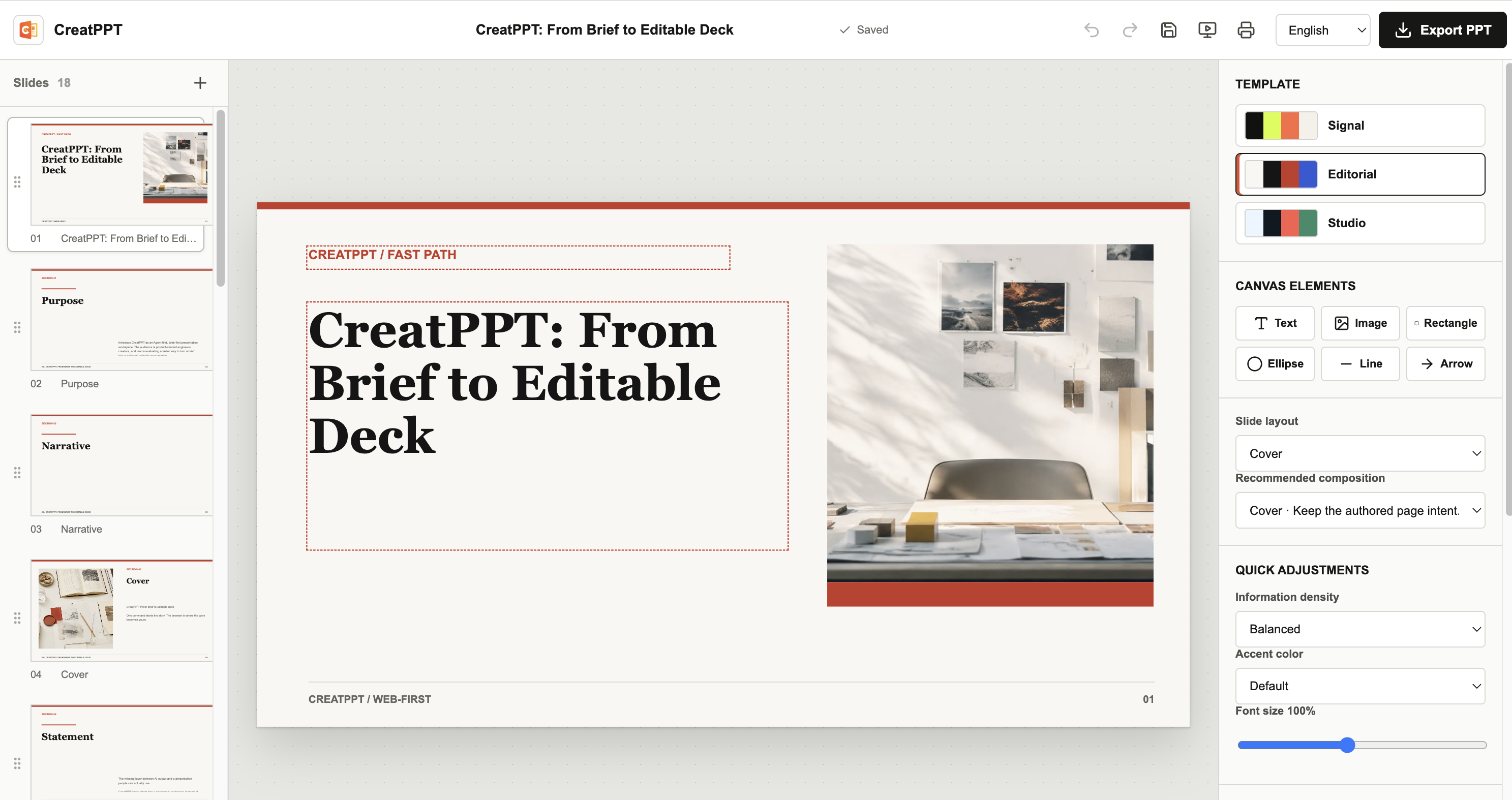1512x800 pixels.
Task: Open the Slide layout Cover dropdown
Action: coord(1360,453)
